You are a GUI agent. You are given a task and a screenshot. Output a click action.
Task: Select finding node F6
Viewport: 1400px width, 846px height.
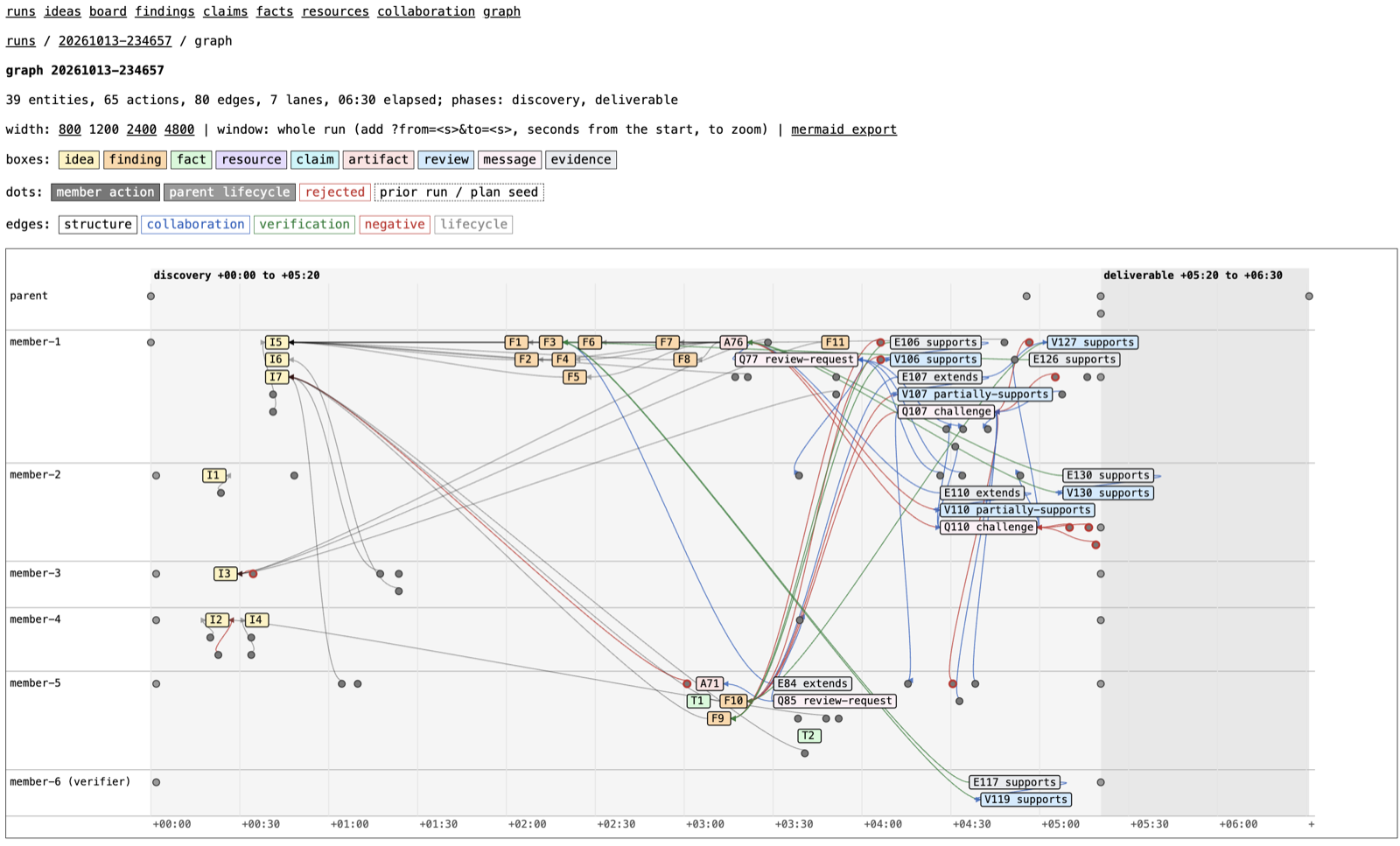coord(590,342)
